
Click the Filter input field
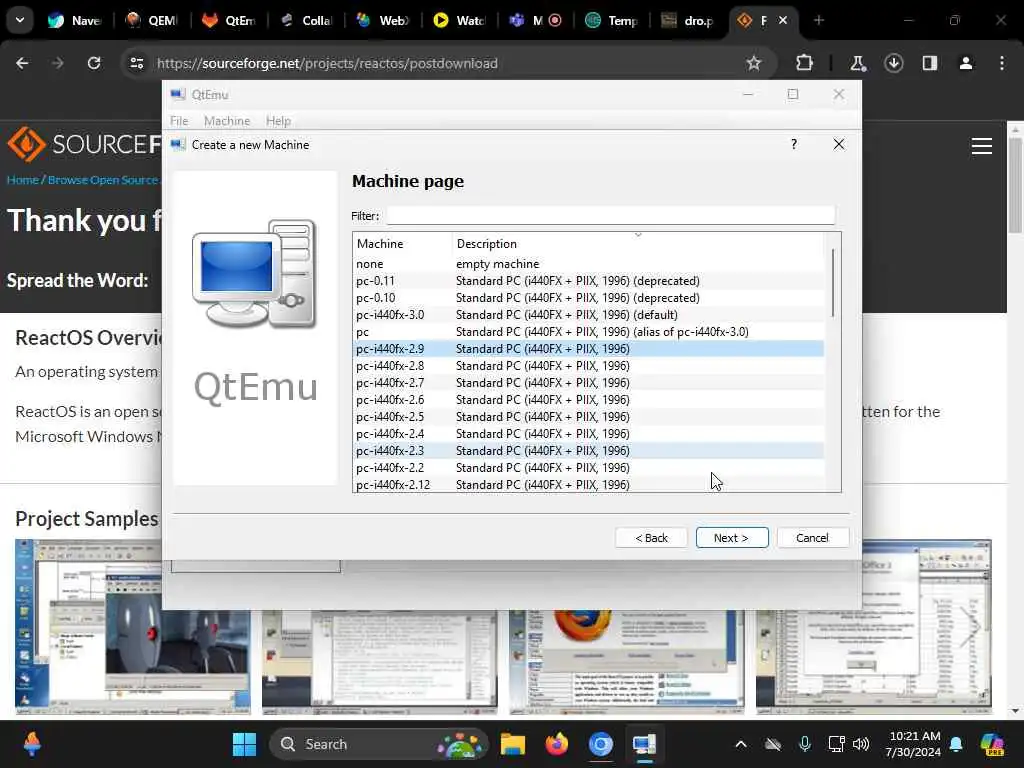tap(611, 216)
